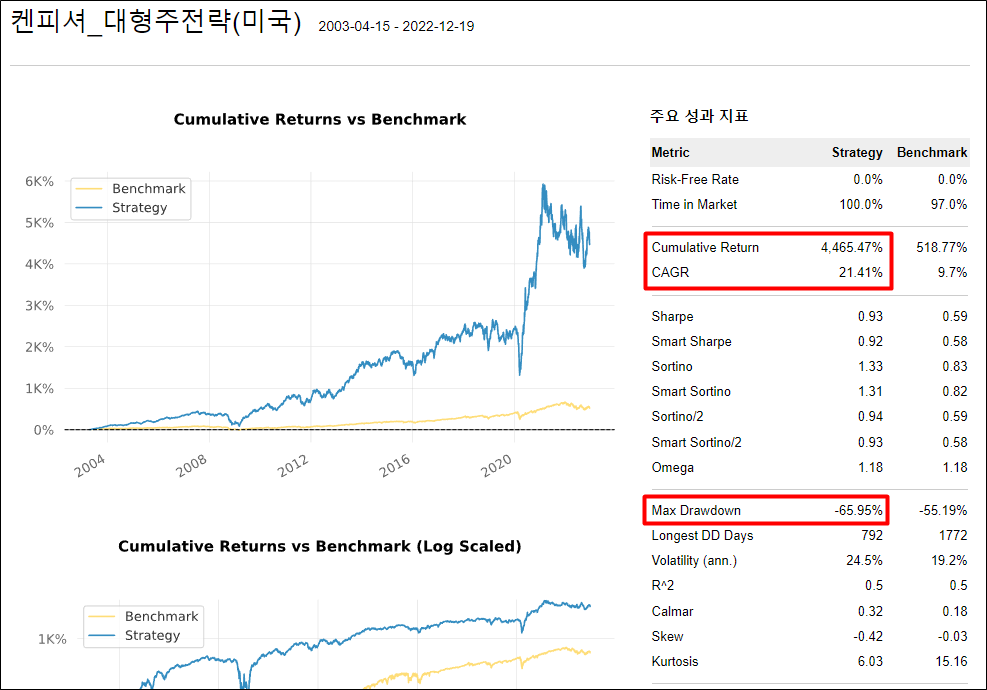Click the 2020 x-axis label

497,466
